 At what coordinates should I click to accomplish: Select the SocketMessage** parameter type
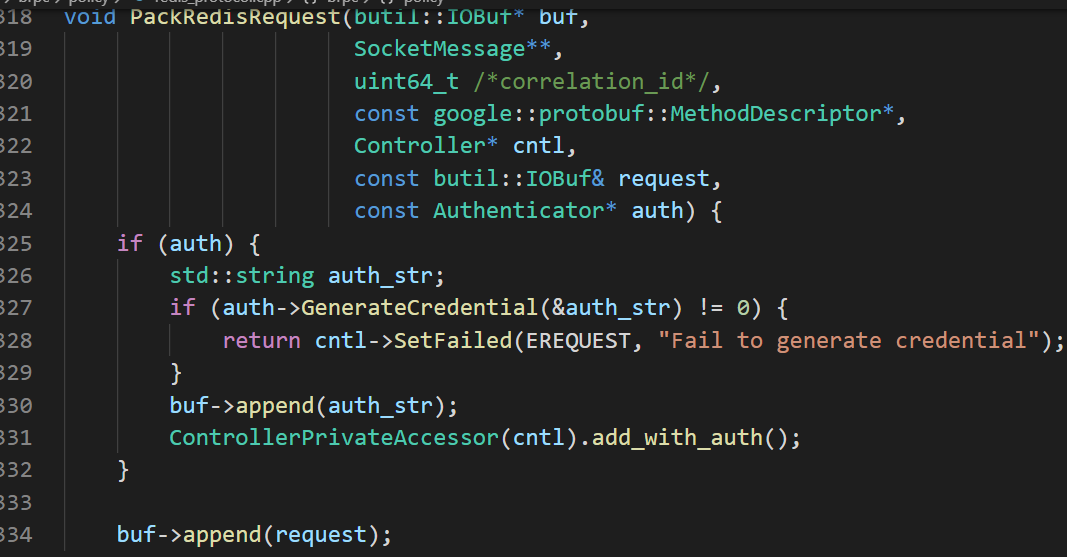(453, 49)
